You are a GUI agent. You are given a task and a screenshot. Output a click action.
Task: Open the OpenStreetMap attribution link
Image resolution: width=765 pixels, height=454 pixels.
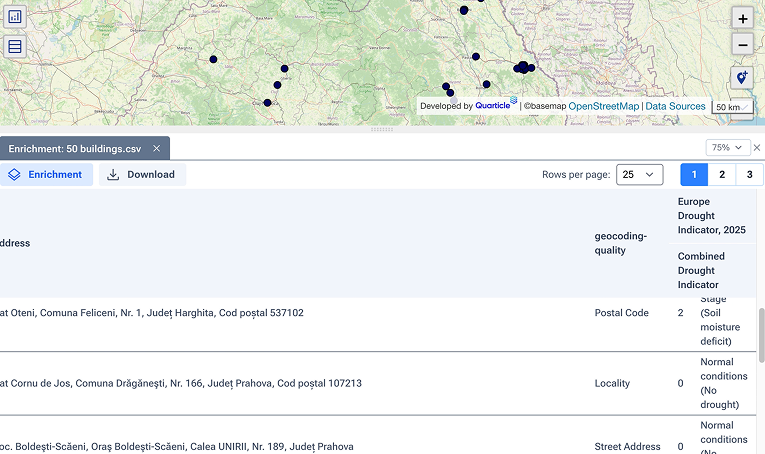click(x=604, y=106)
